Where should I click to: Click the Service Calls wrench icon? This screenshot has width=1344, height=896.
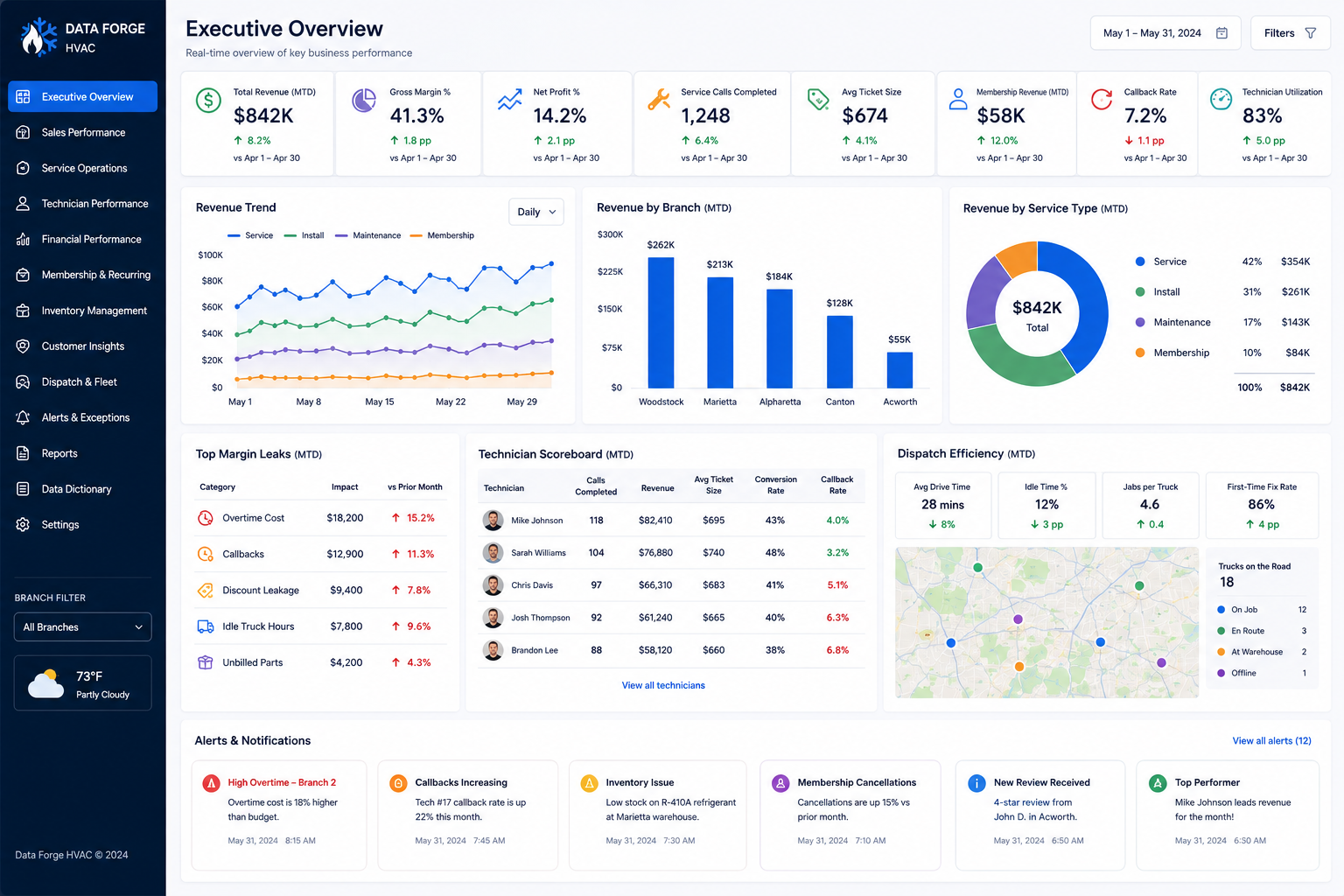click(x=658, y=100)
